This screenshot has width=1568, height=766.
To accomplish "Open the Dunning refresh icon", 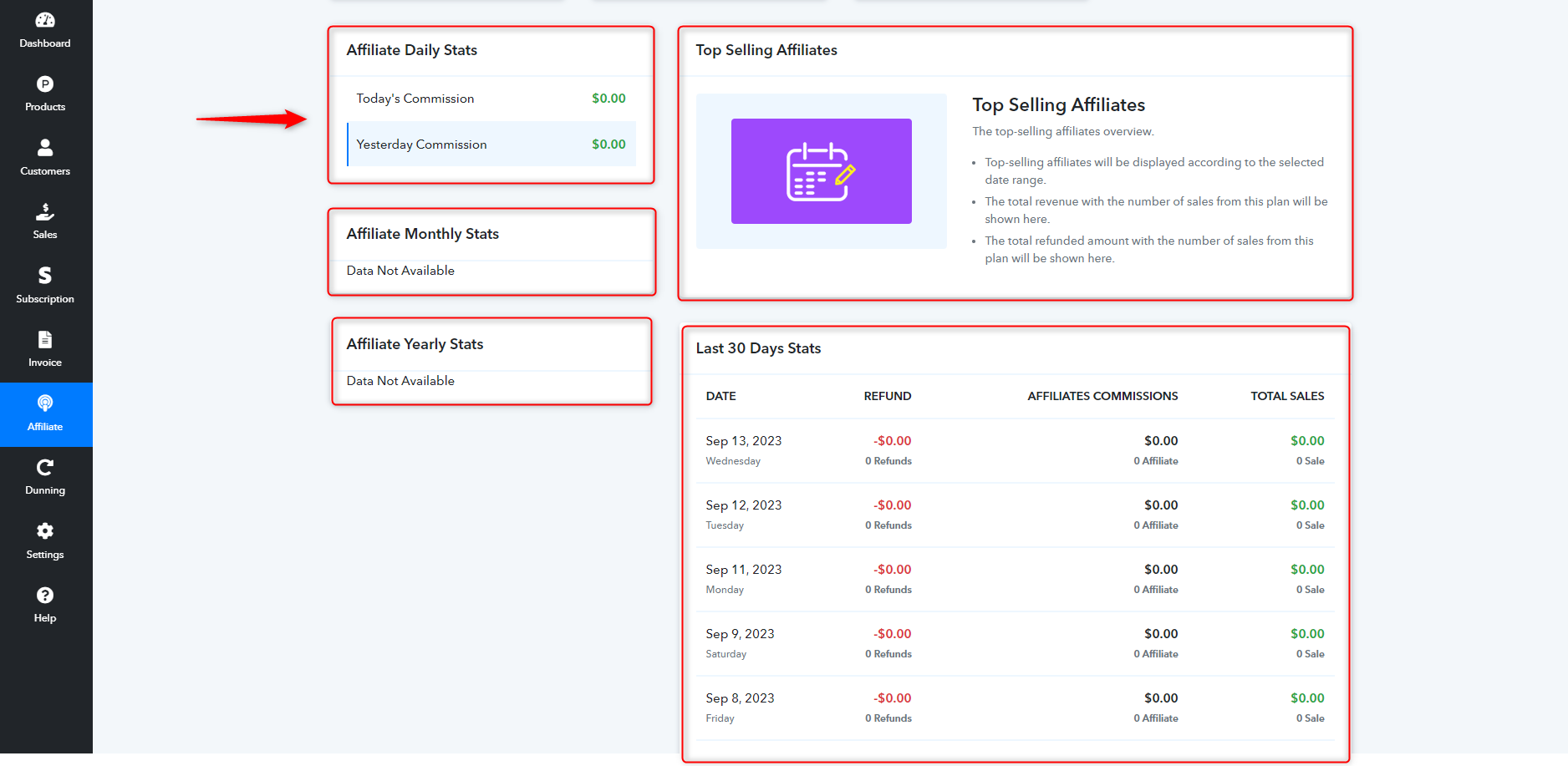I will 45,467.
